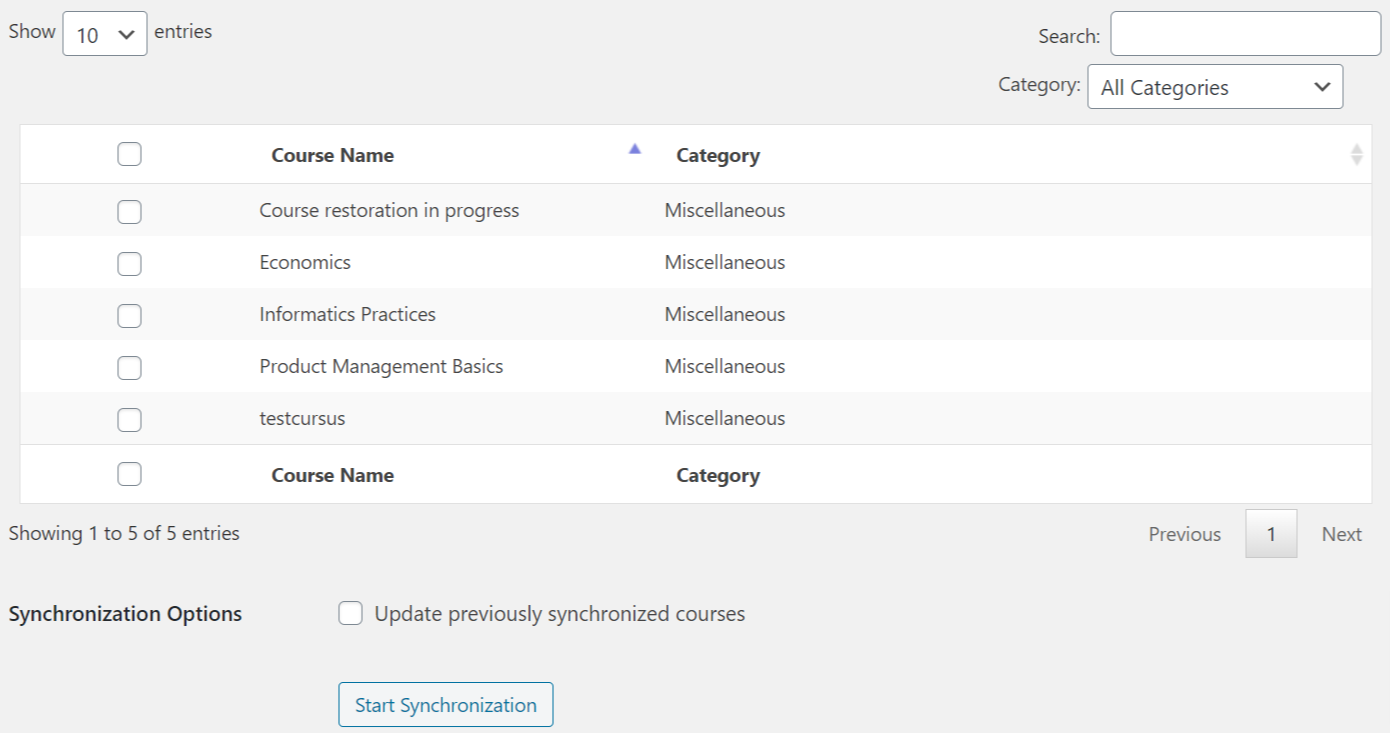This screenshot has width=1390, height=733.
Task: Expand the All Categories dropdown
Action: coord(1215,87)
